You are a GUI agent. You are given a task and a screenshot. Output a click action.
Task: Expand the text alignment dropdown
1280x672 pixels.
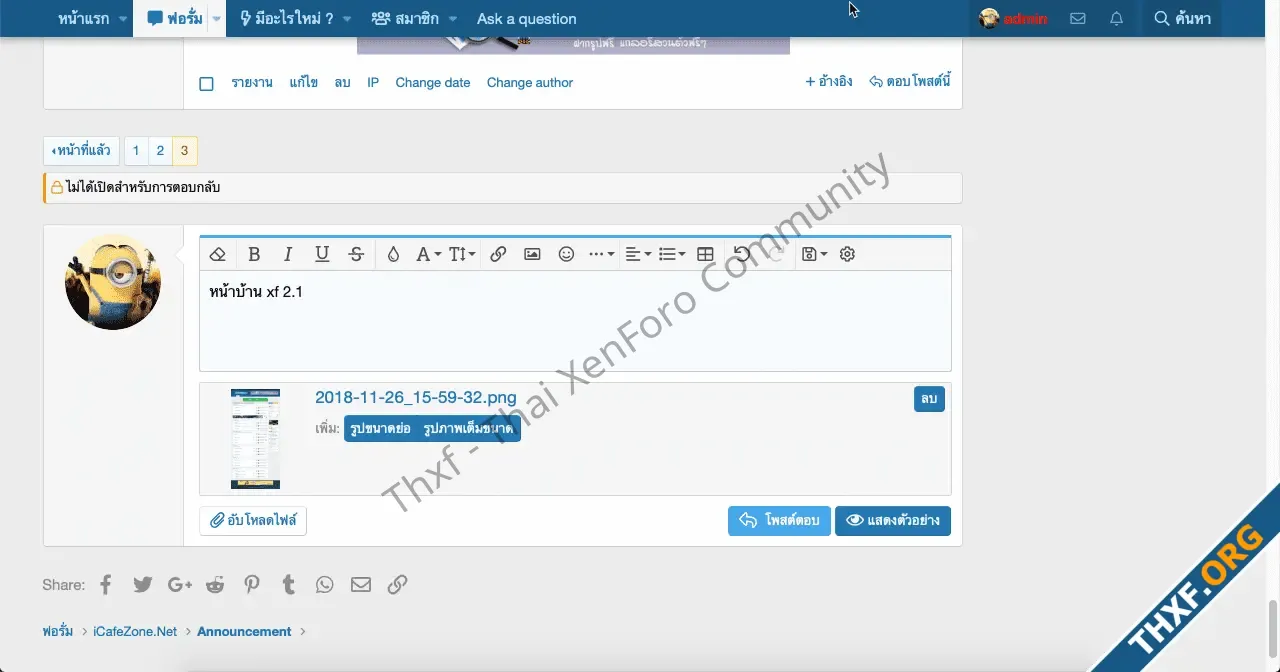click(x=636, y=254)
